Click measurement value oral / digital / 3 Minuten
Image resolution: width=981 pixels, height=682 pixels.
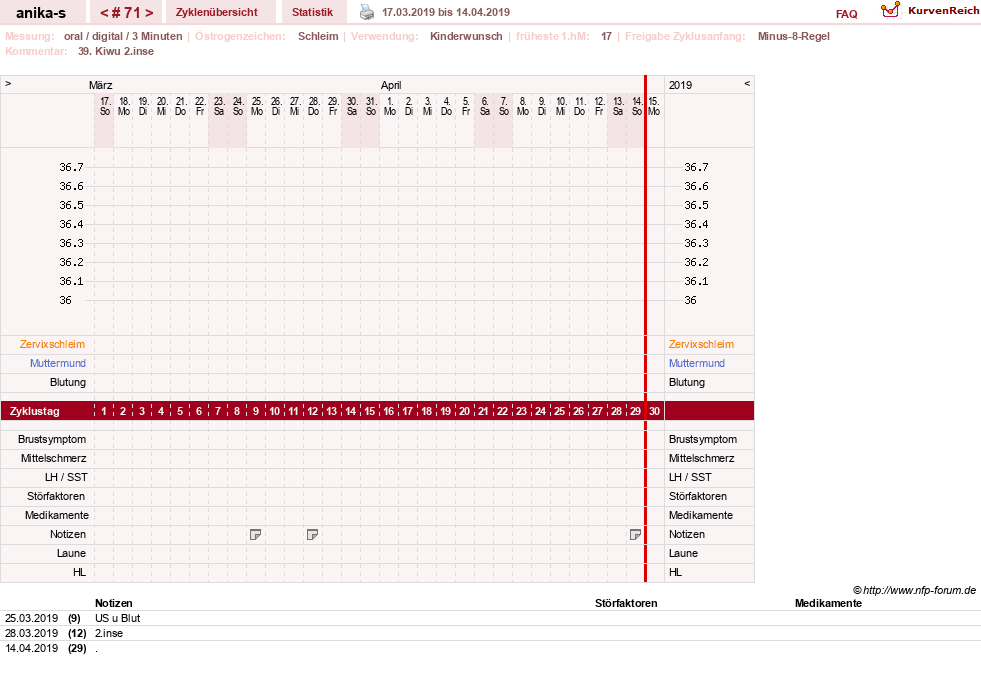coord(123,36)
